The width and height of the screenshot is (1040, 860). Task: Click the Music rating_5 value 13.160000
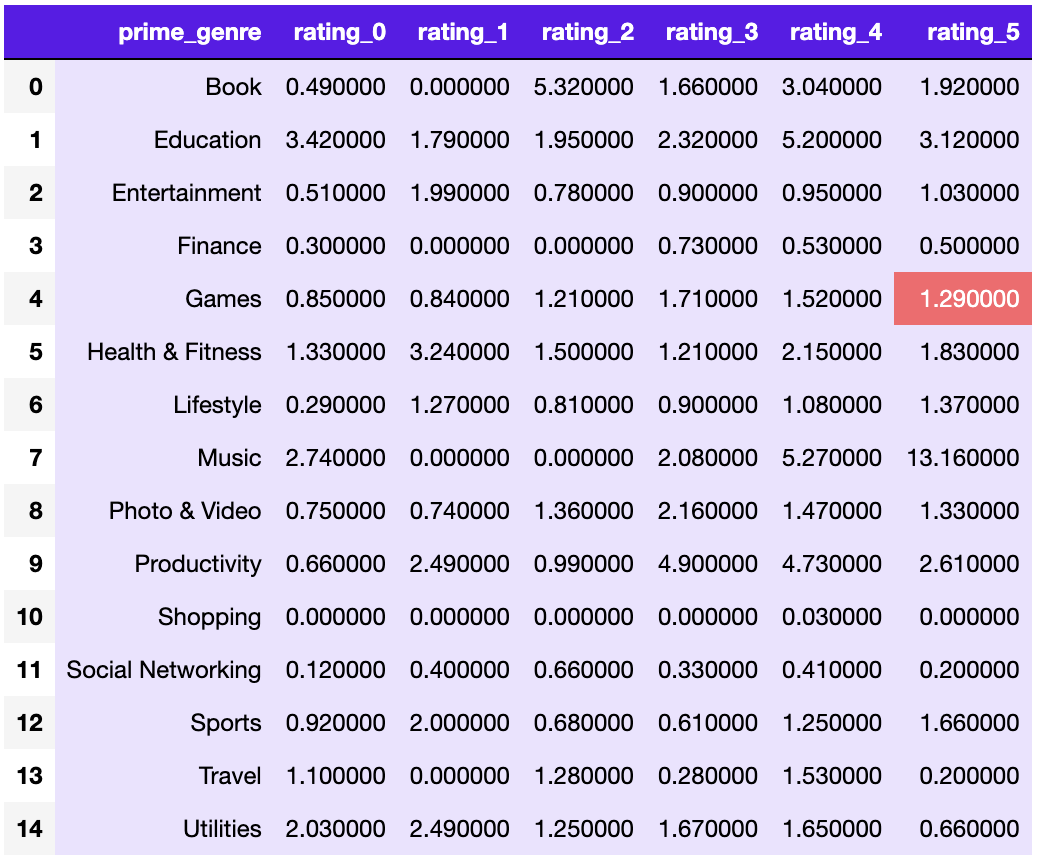pyautogui.click(x=962, y=458)
